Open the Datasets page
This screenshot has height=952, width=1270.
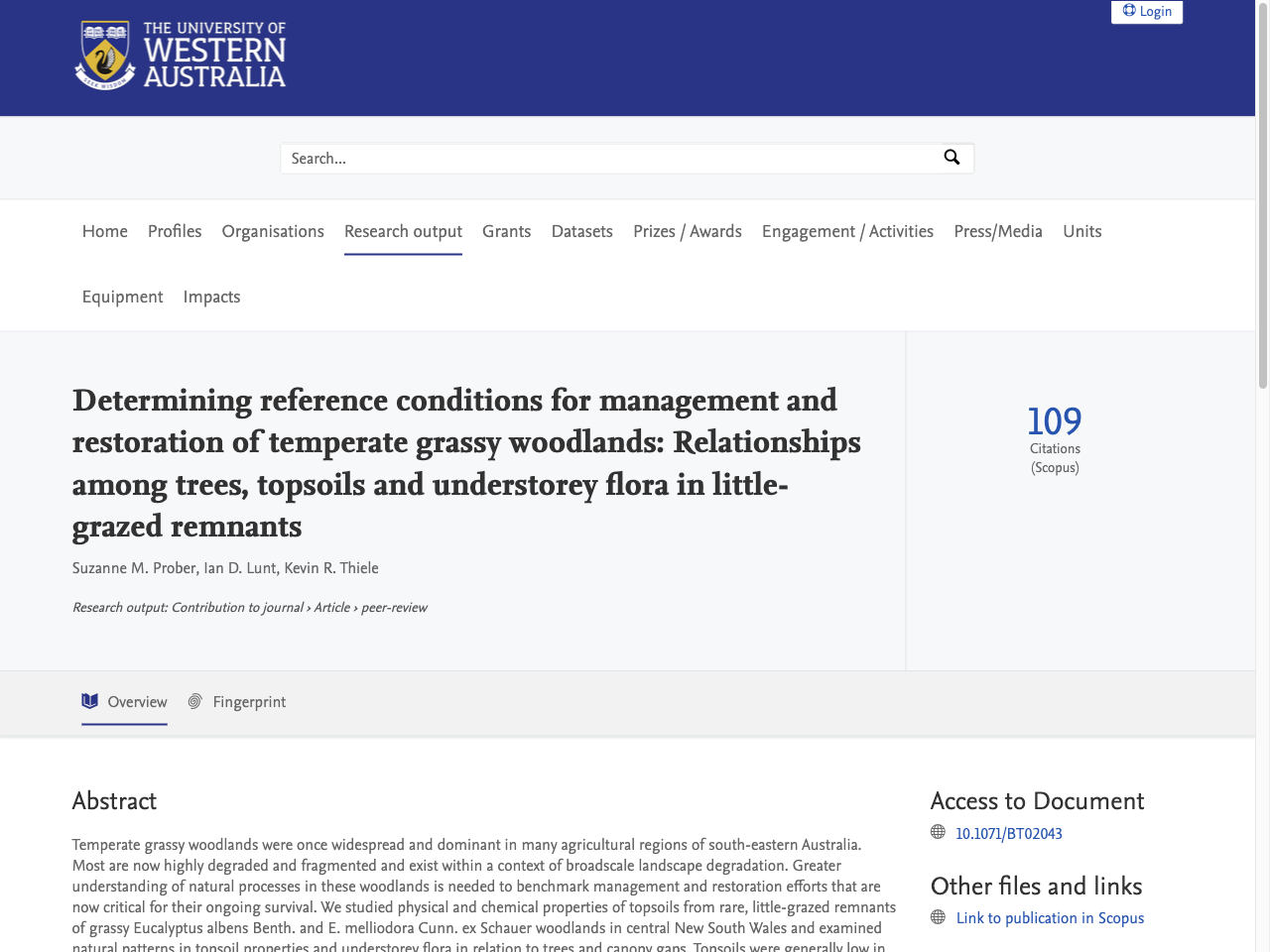(x=581, y=231)
